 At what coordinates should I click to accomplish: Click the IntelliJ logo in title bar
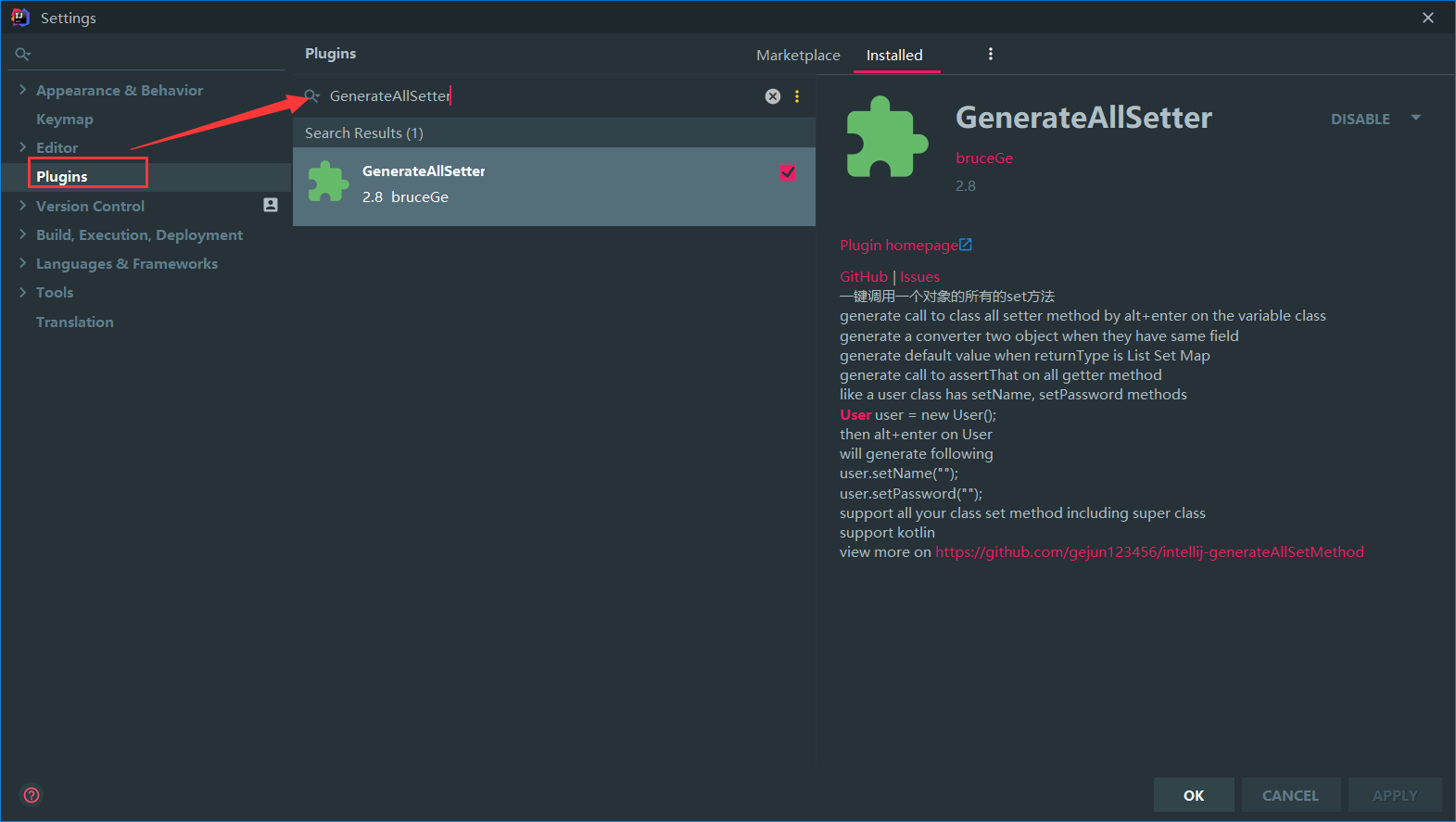[x=19, y=17]
